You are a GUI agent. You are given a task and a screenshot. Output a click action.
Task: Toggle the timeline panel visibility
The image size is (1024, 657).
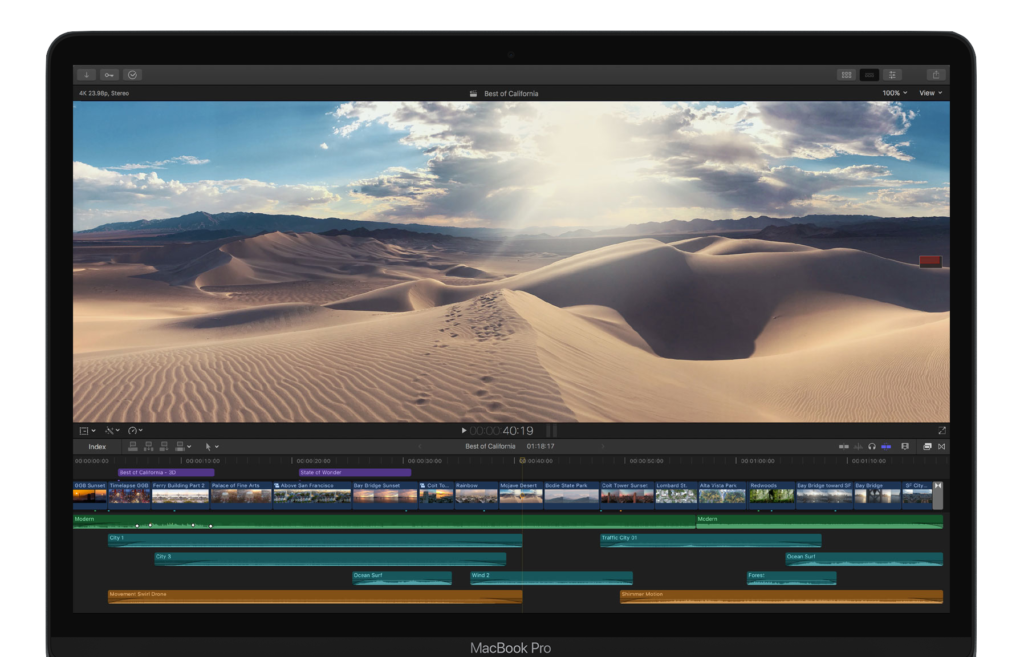[869, 75]
